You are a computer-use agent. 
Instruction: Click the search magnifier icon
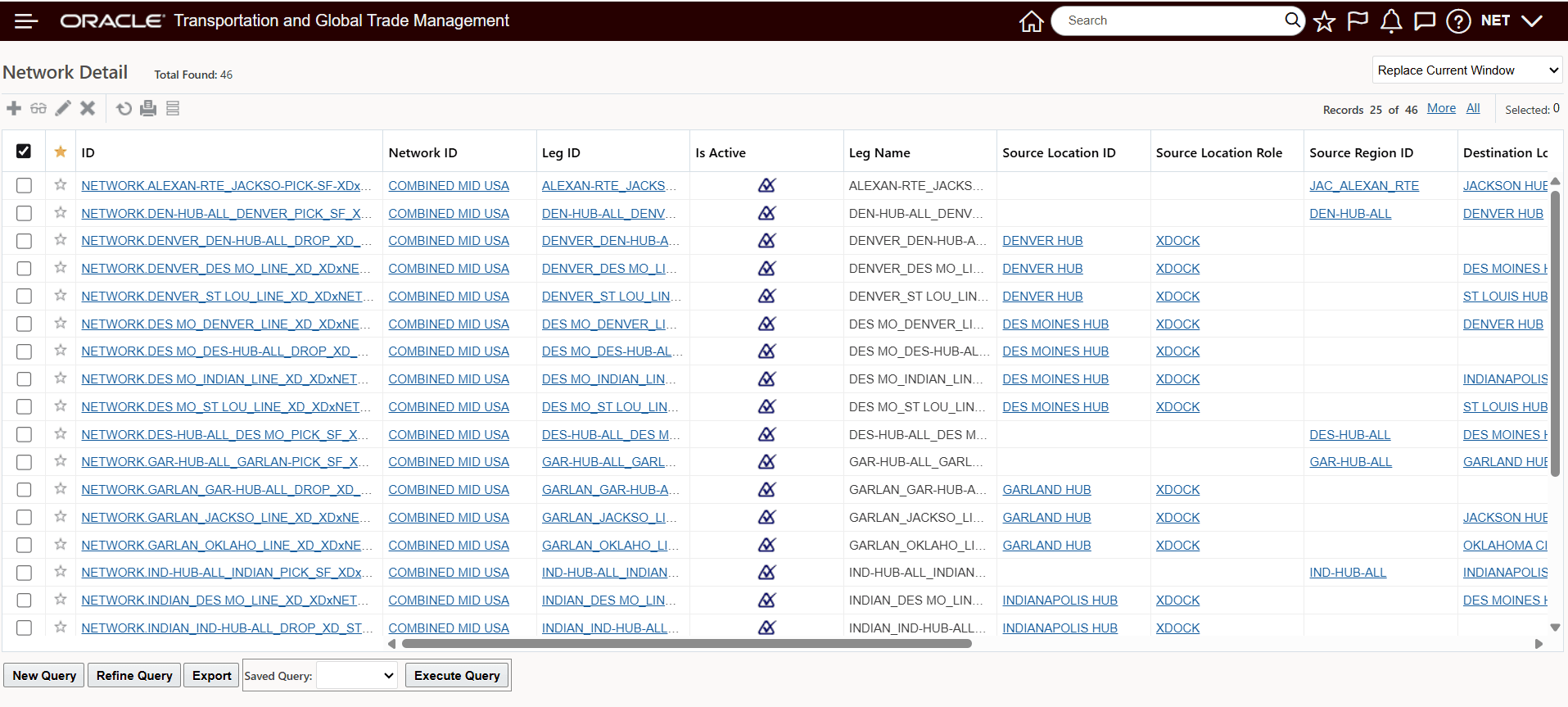coord(1292,20)
